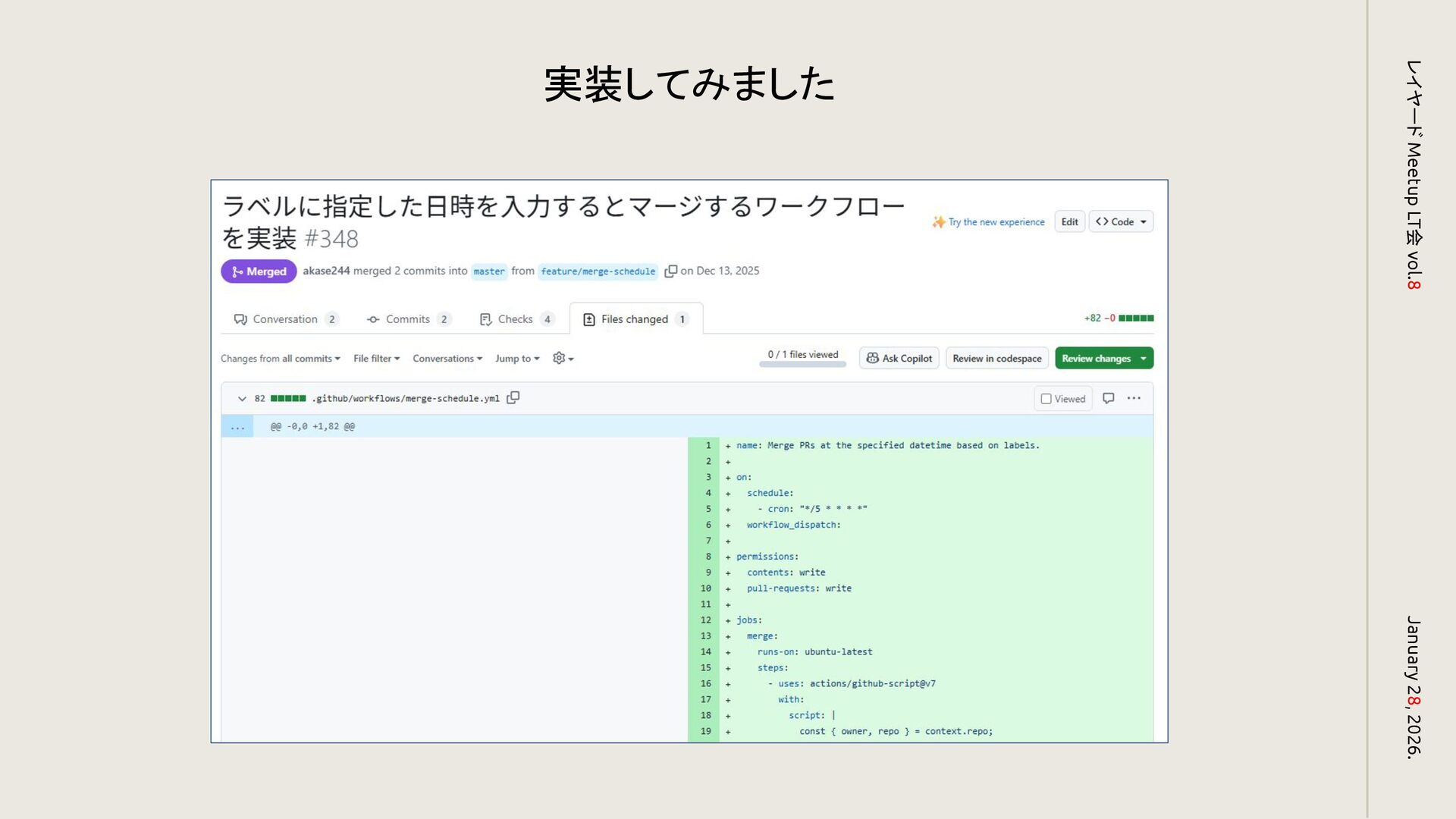Open Changes from all commits dropdown
Screen dimensions: 1456x819
(x=280, y=359)
